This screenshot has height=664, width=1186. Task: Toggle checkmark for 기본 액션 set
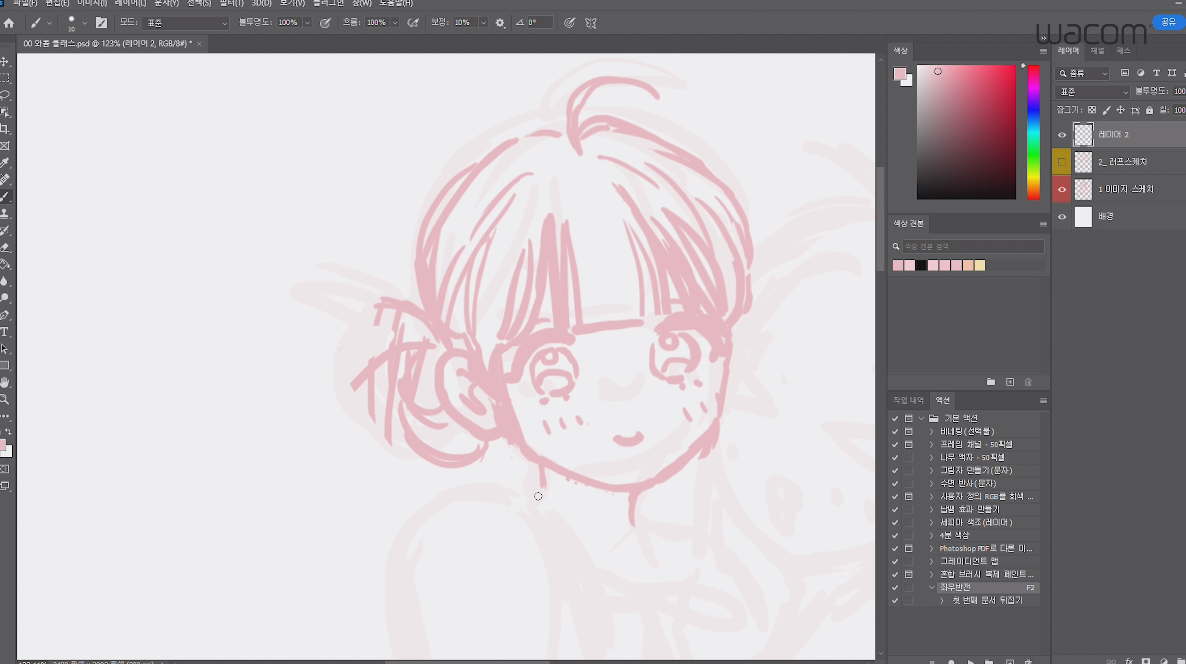point(895,418)
